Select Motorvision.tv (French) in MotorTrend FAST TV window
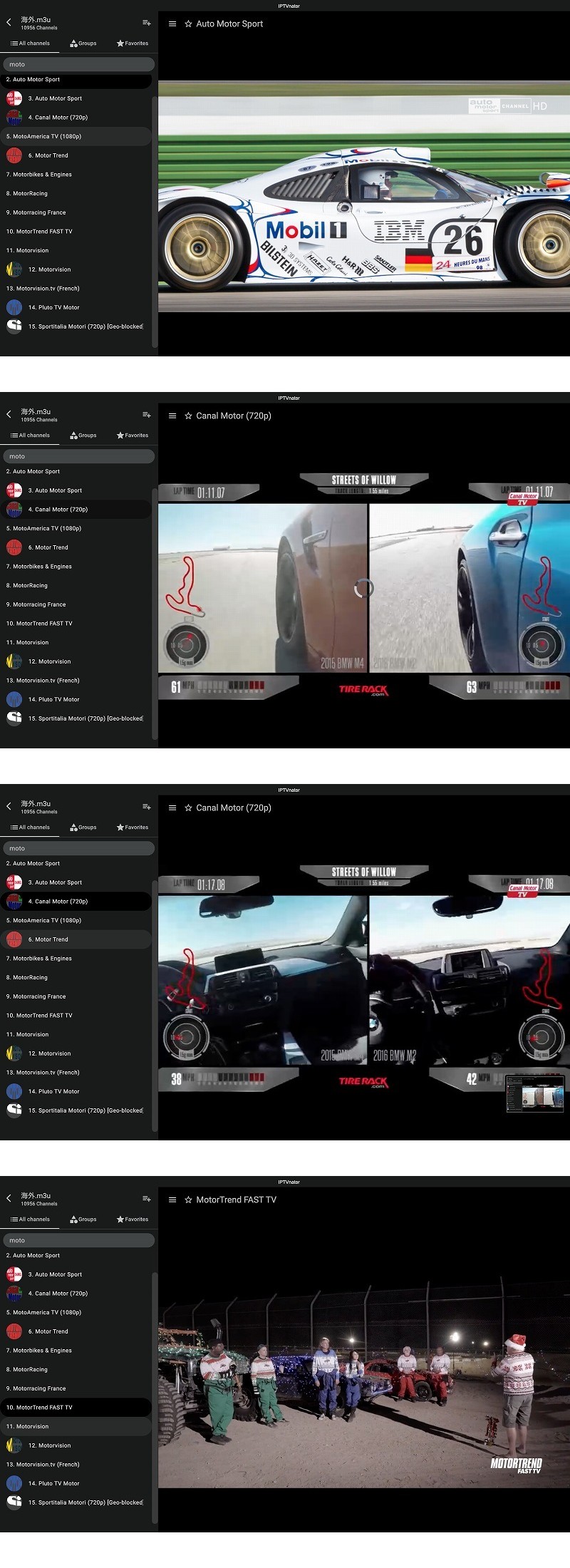570x1568 pixels. (43, 1465)
